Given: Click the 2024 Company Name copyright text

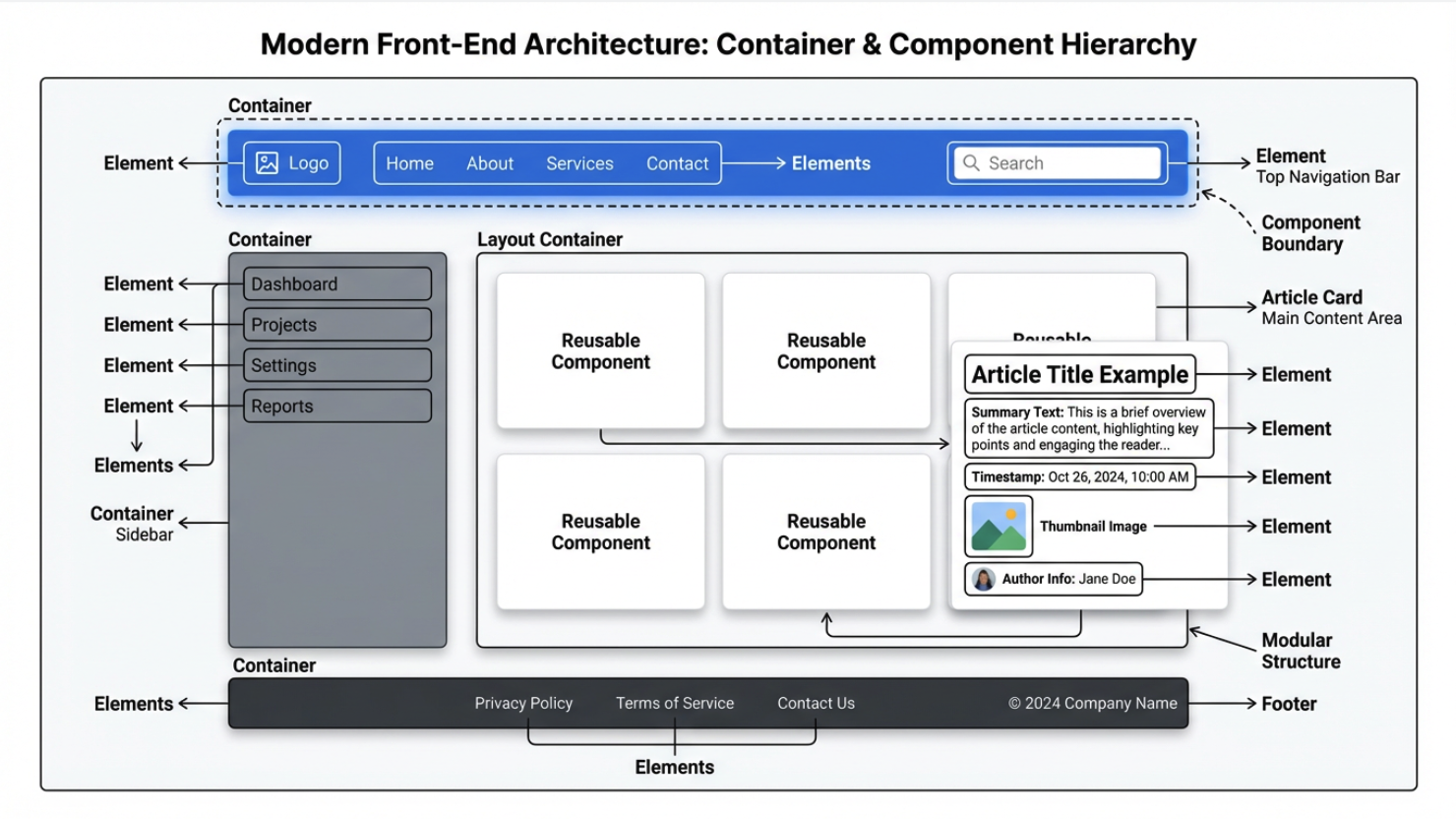Looking at the screenshot, I should tap(1092, 703).
